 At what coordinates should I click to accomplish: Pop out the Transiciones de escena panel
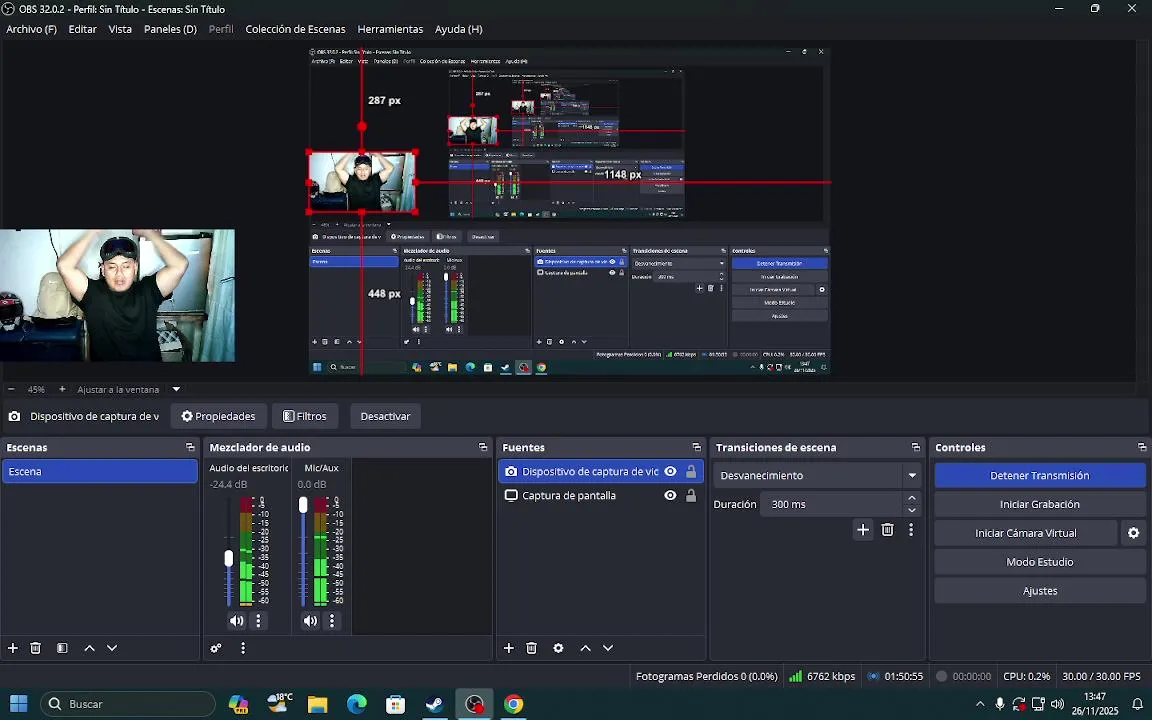[915, 447]
